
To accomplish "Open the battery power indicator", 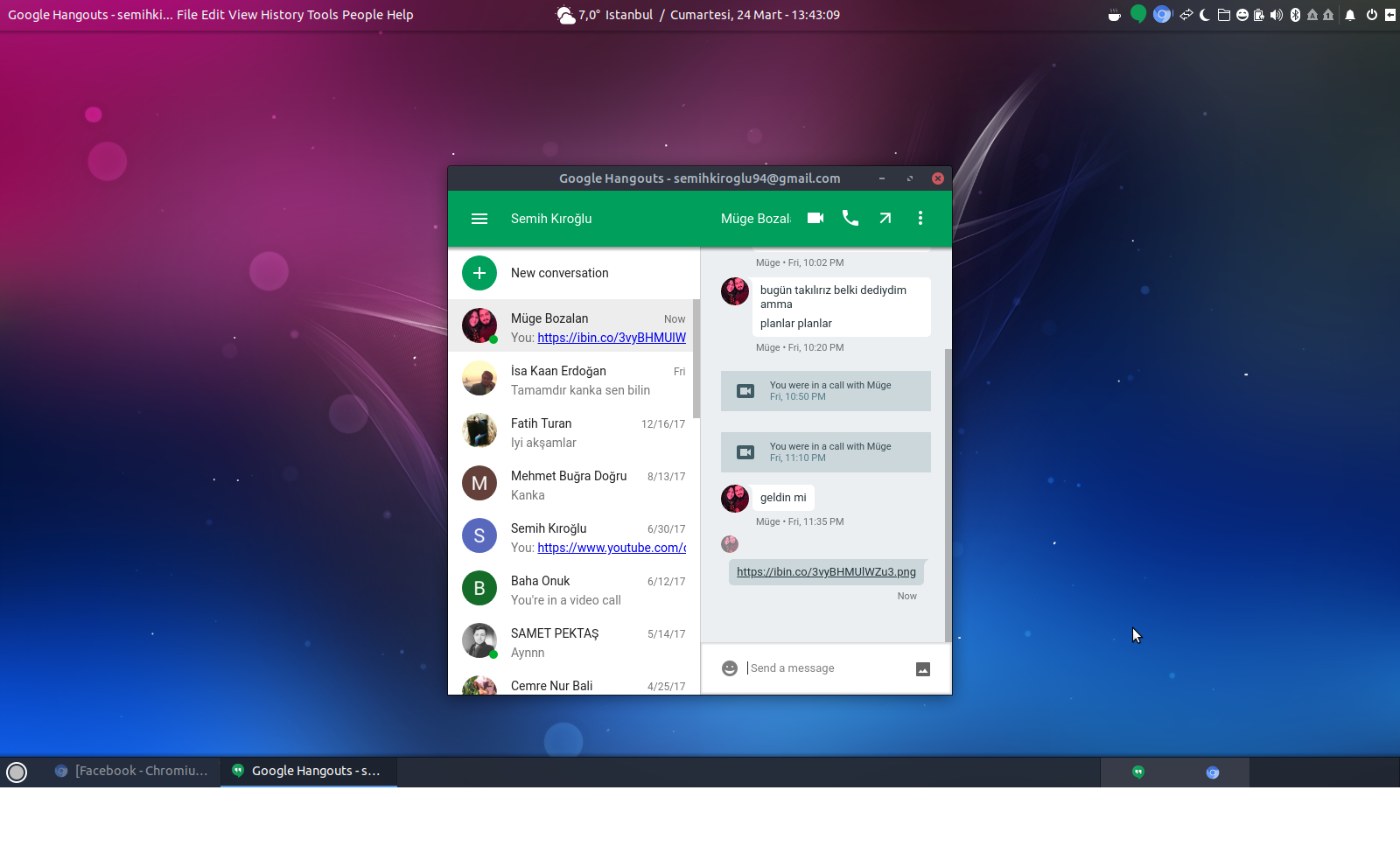I will point(1259,15).
